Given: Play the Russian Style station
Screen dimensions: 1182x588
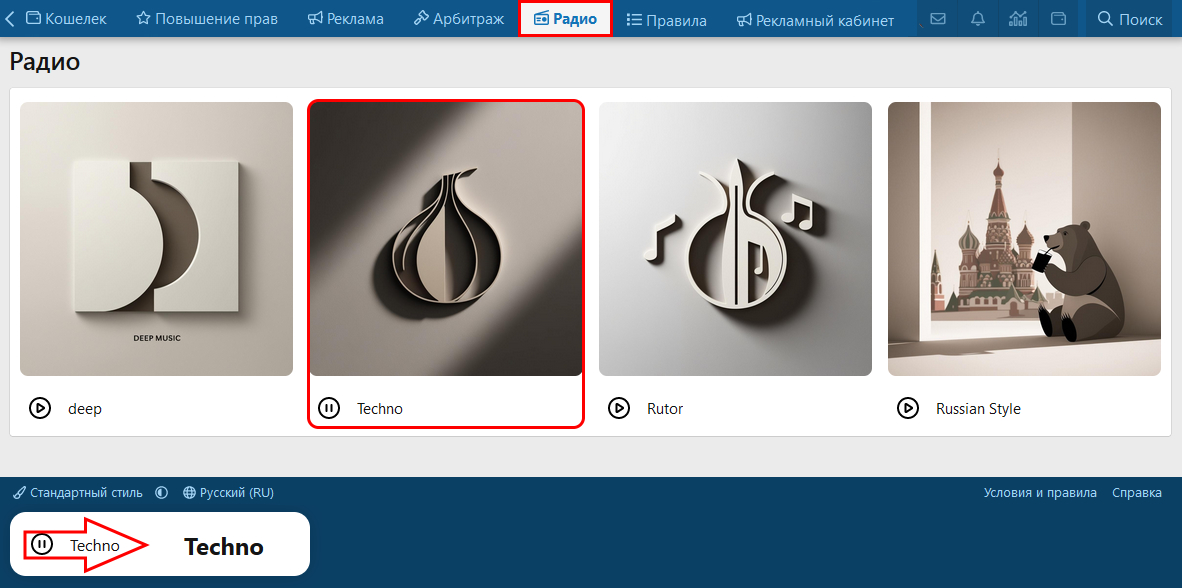Looking at the screenshot, I should [x=908, y=409].
